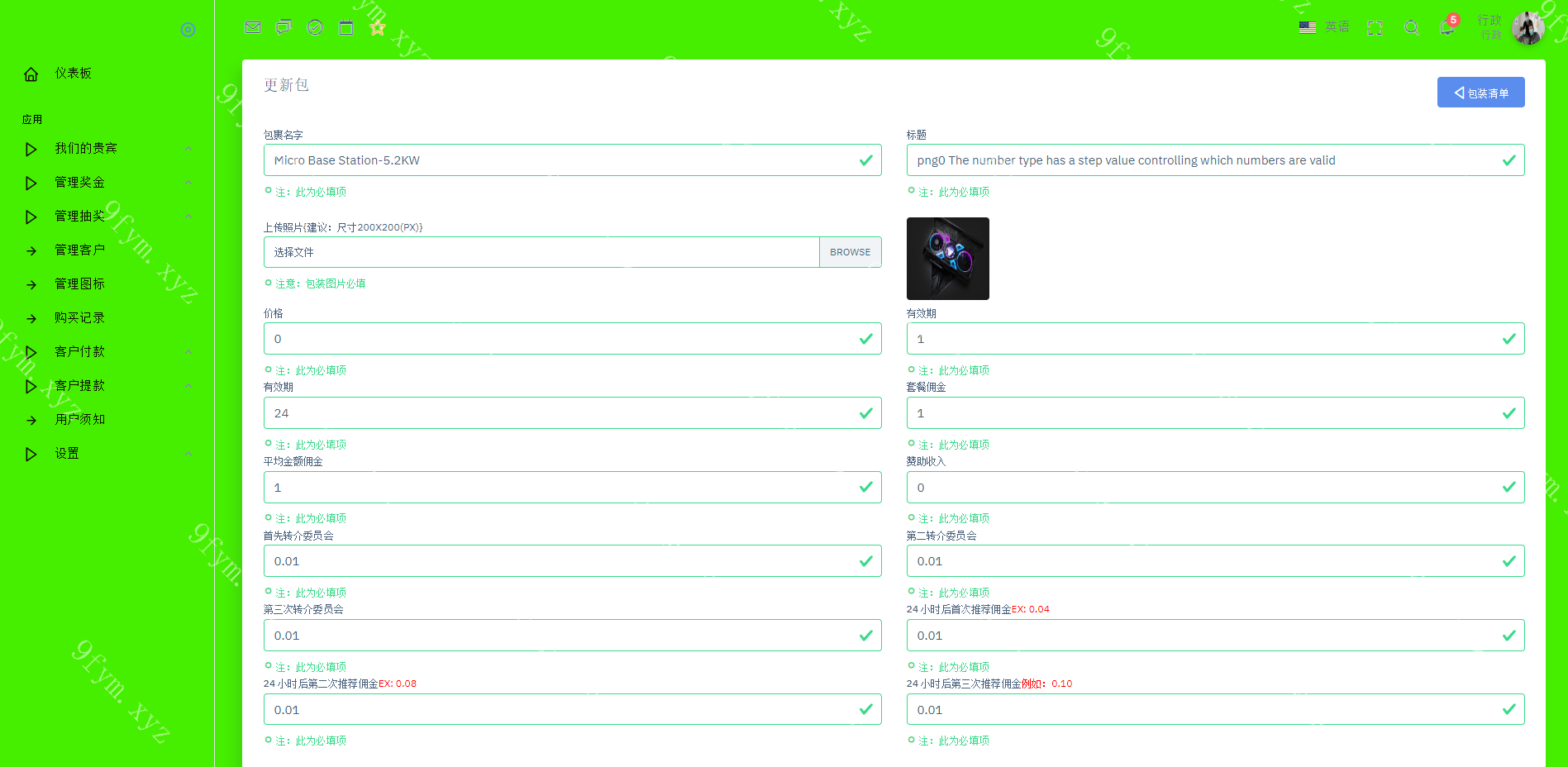The height and width of the screenshot is (767, 1568).
Task: Click the uploaded package image thumbnail
Action: tap(948, 259)
